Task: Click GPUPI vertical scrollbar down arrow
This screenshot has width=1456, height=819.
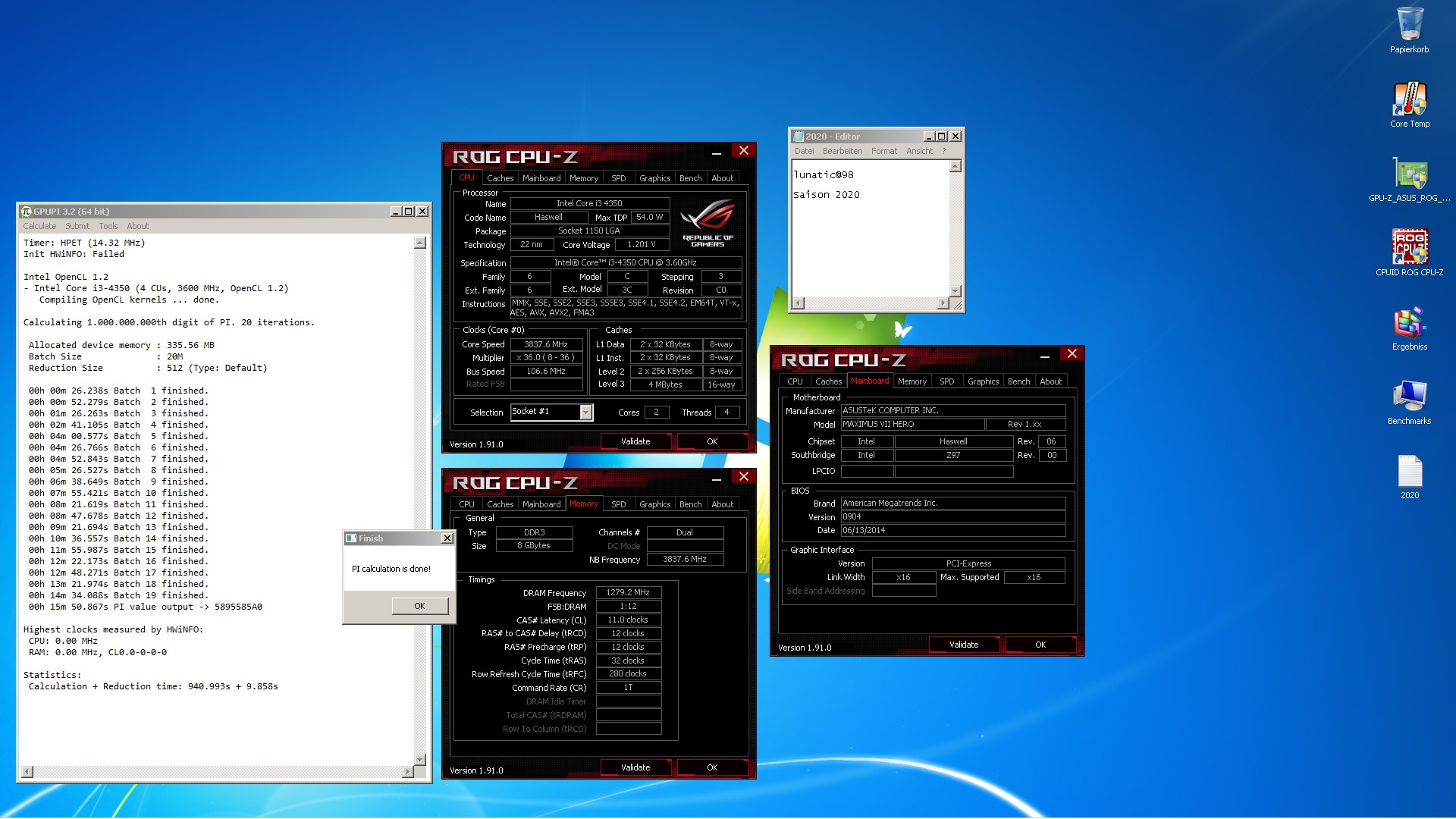Action: coord(420,759)
